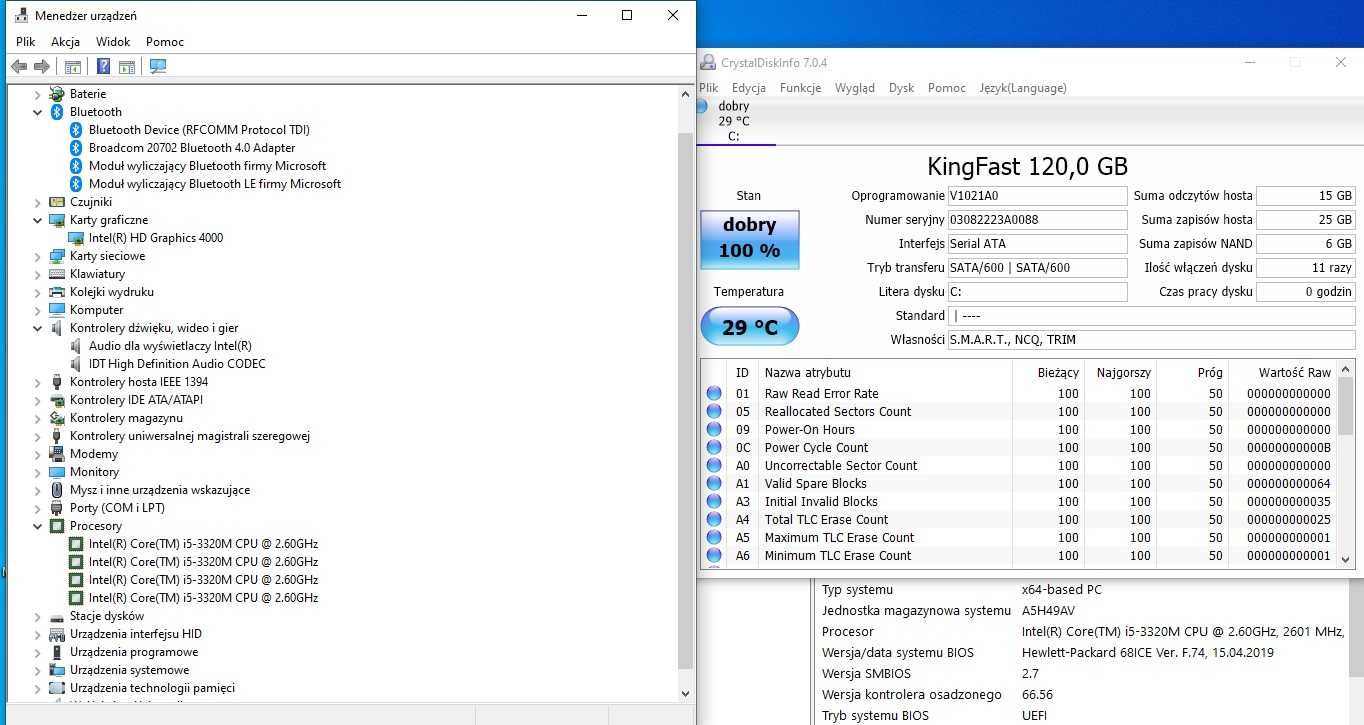Open Funkcje menu in CrystalDiskInfo

point(800,88)
